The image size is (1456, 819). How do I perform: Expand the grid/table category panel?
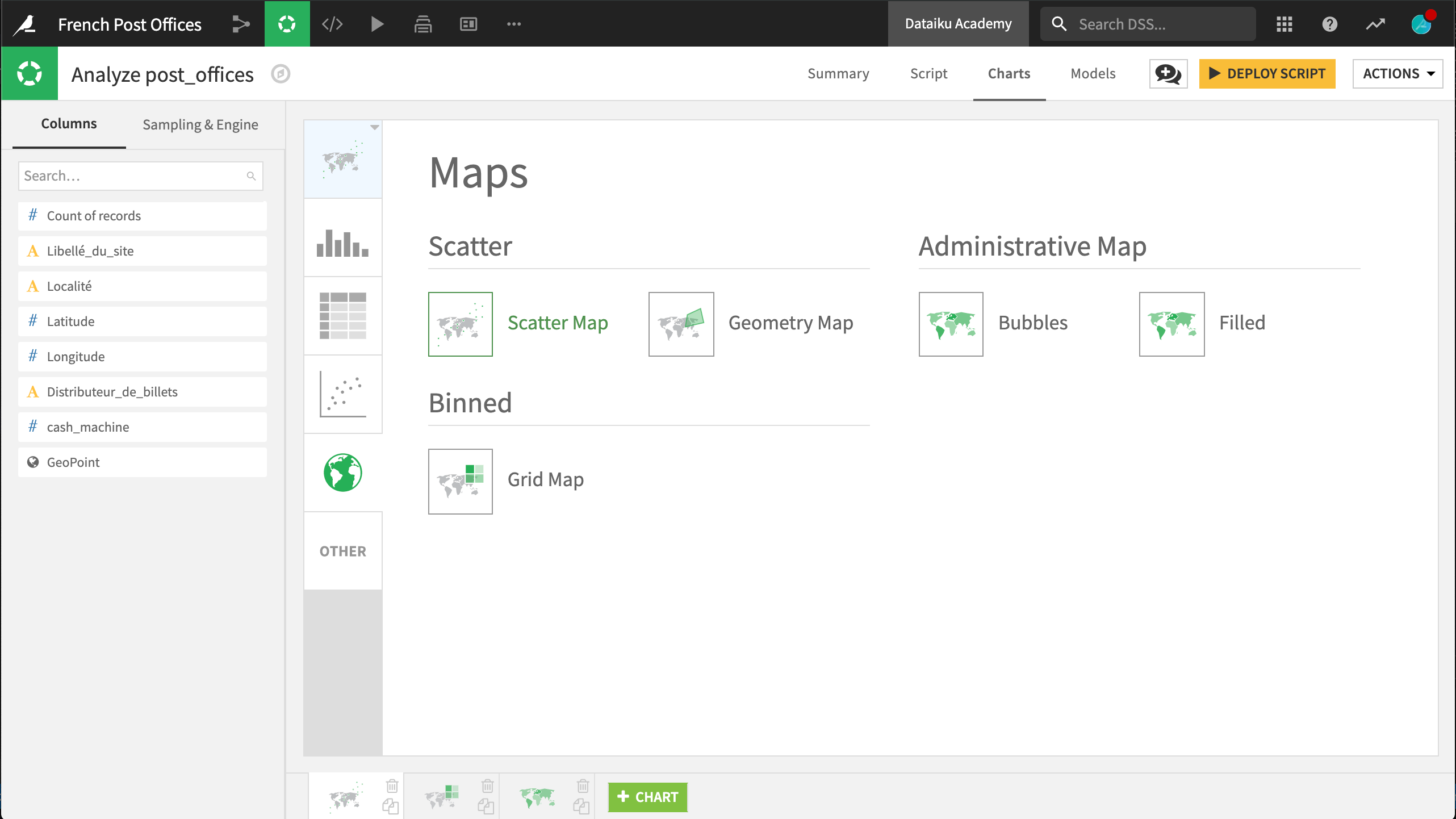click(343, 315)
